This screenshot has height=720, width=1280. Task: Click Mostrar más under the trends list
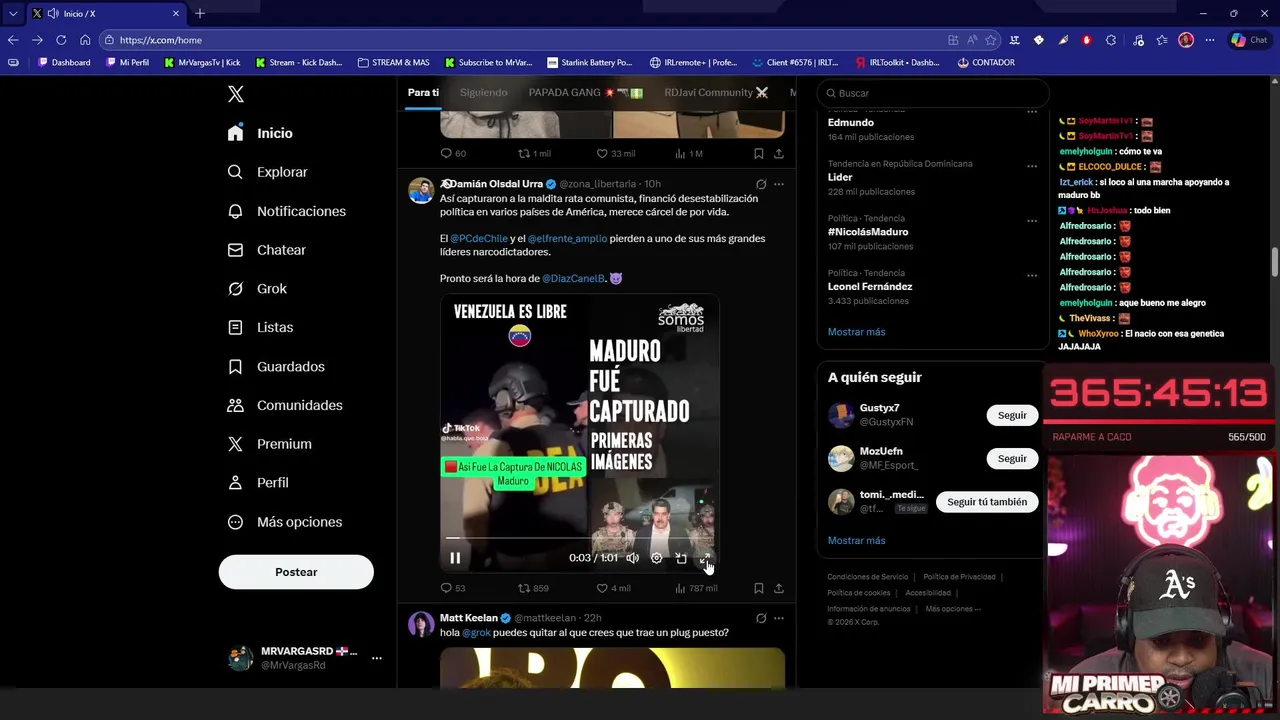coord(856,332)
